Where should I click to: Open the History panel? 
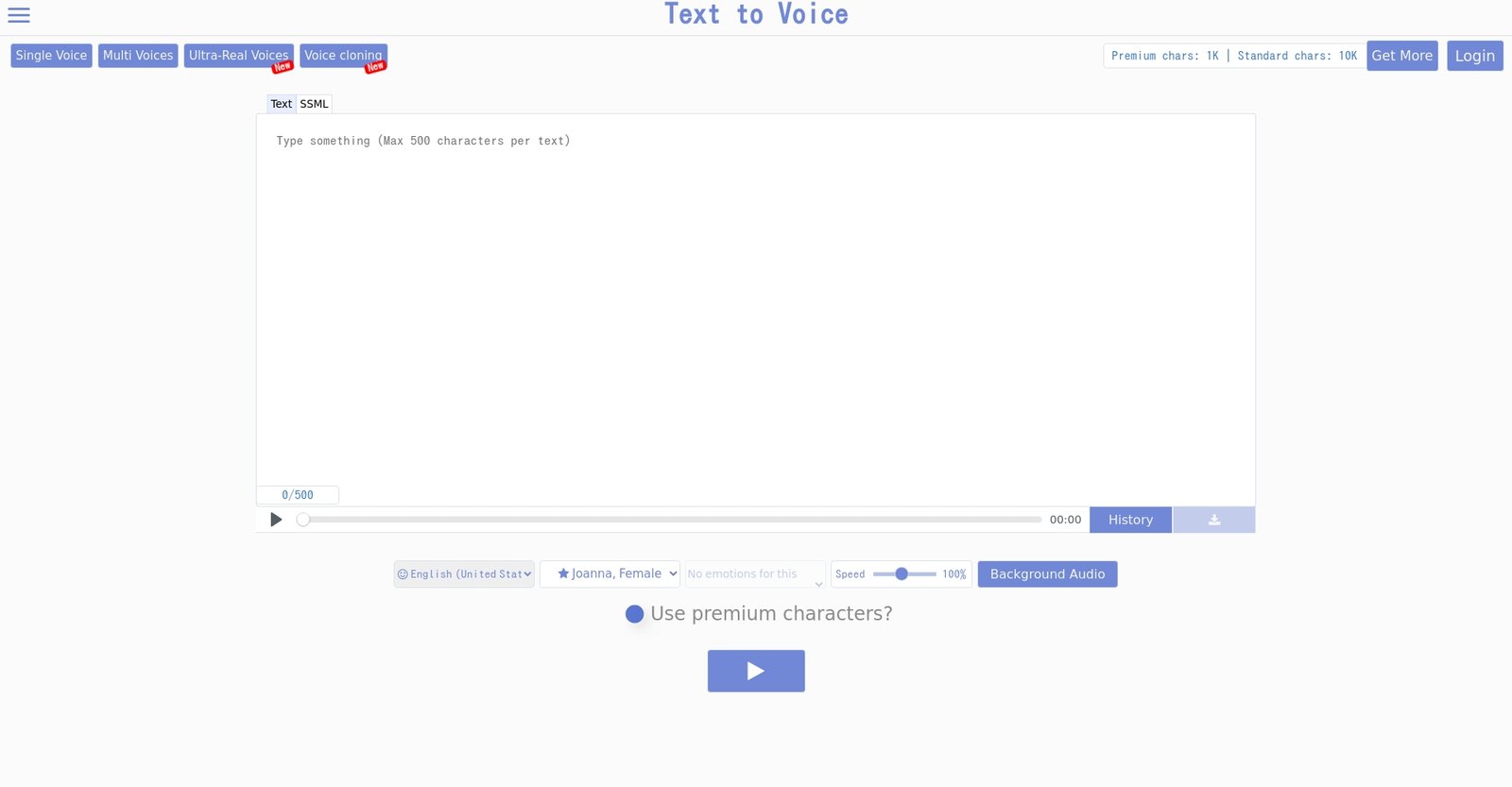[x=1130, y=520]
